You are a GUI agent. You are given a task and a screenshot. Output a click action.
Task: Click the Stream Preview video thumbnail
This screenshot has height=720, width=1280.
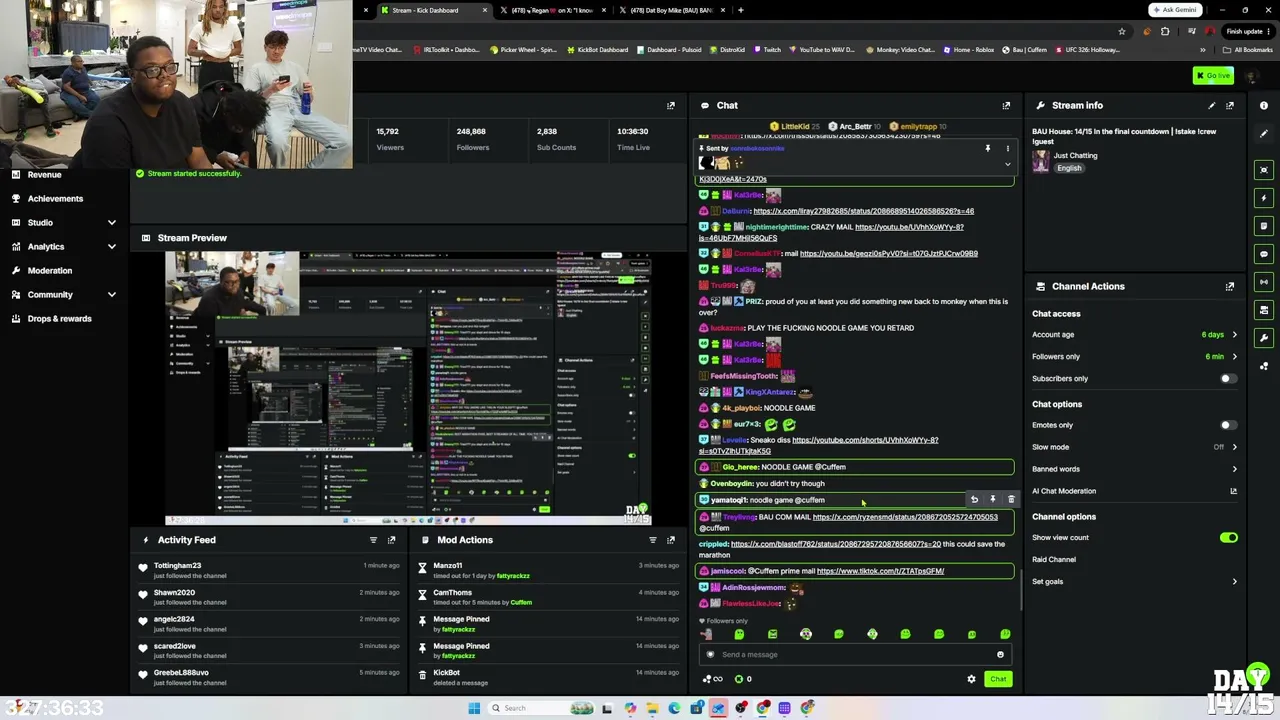click(x=408, y=388)
